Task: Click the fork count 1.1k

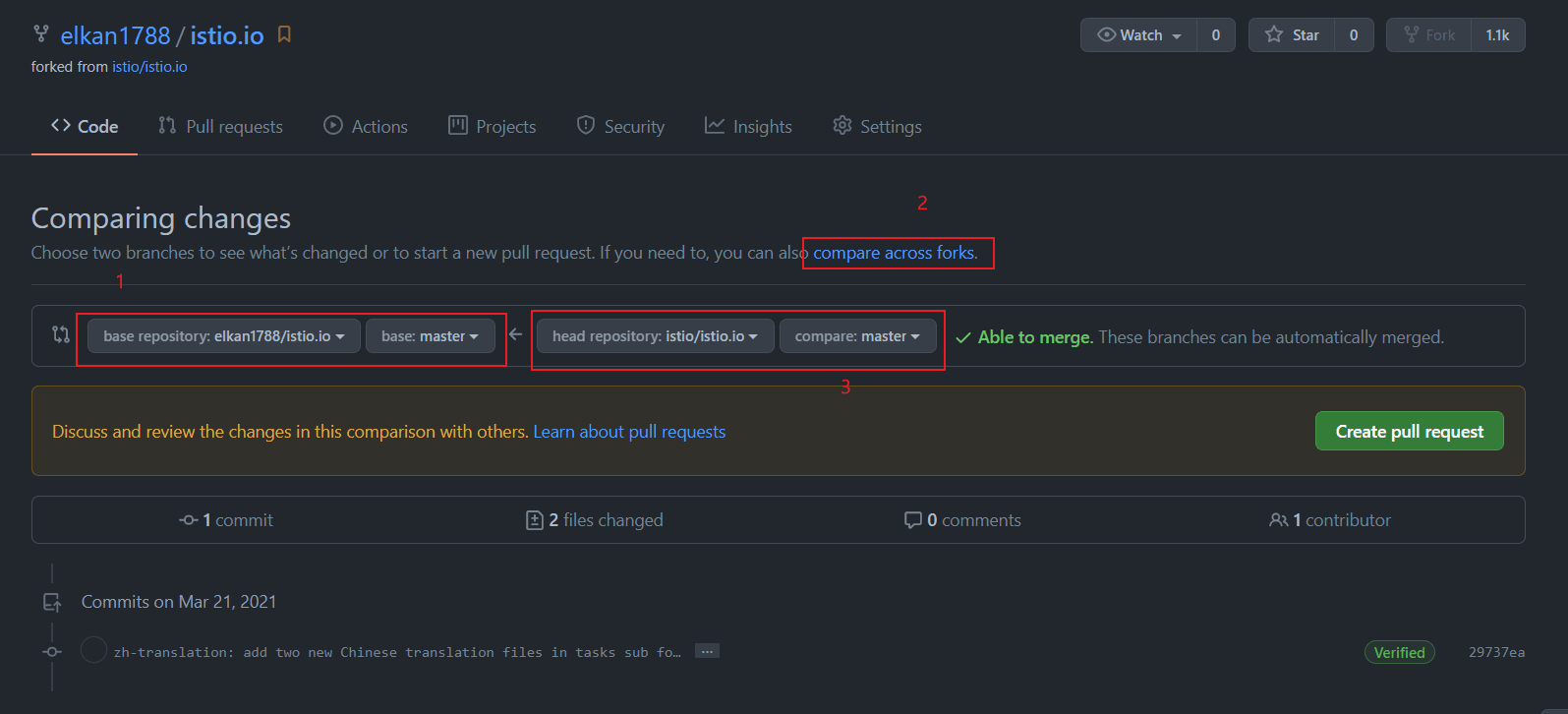Action: pyautogui.click(x=1497, y=34)
